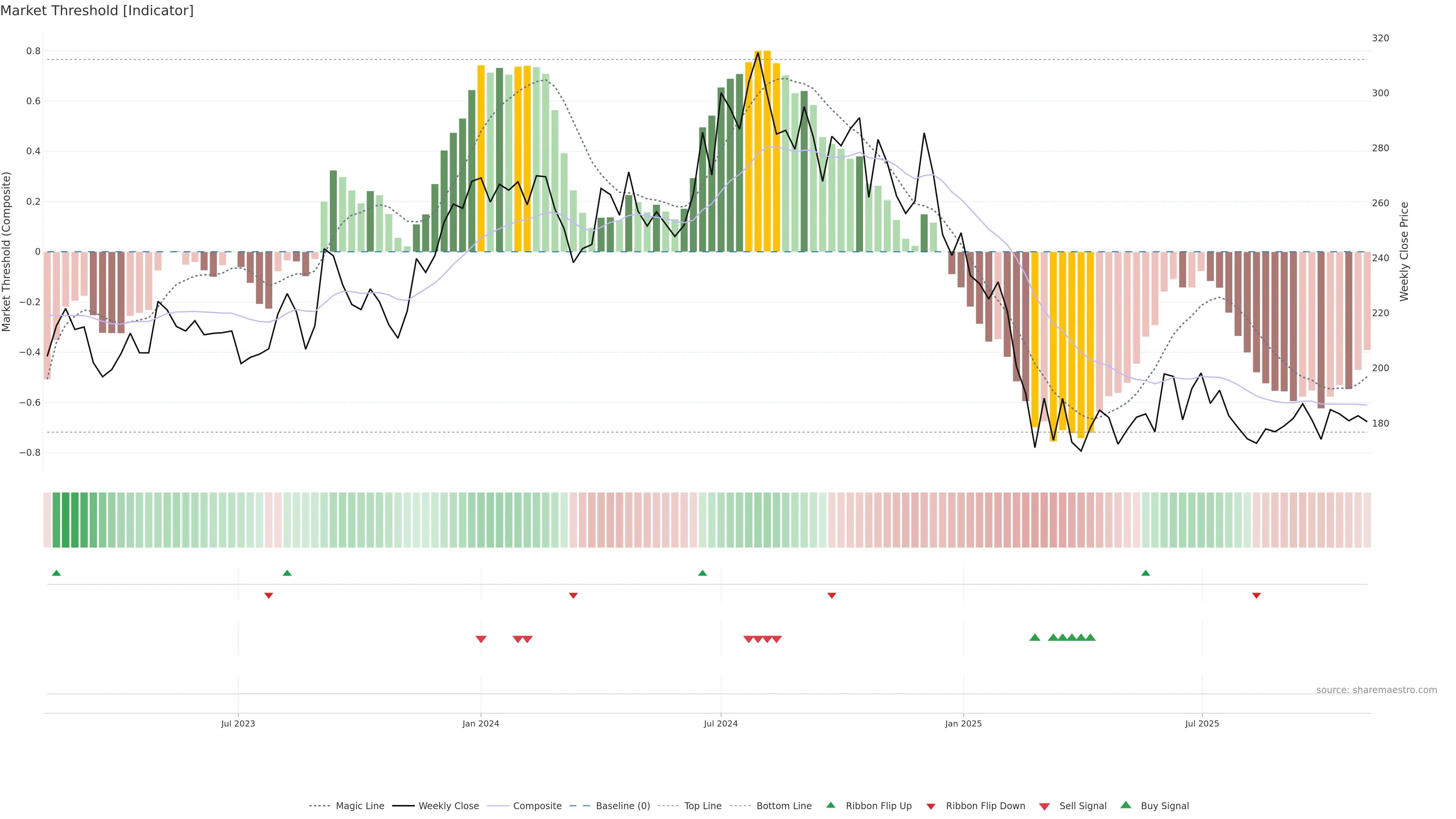Image resolution: width=1456 pixels, height=819 pixels.
Task: Toggle the Top Line legend entry
Action: (703, 806)
